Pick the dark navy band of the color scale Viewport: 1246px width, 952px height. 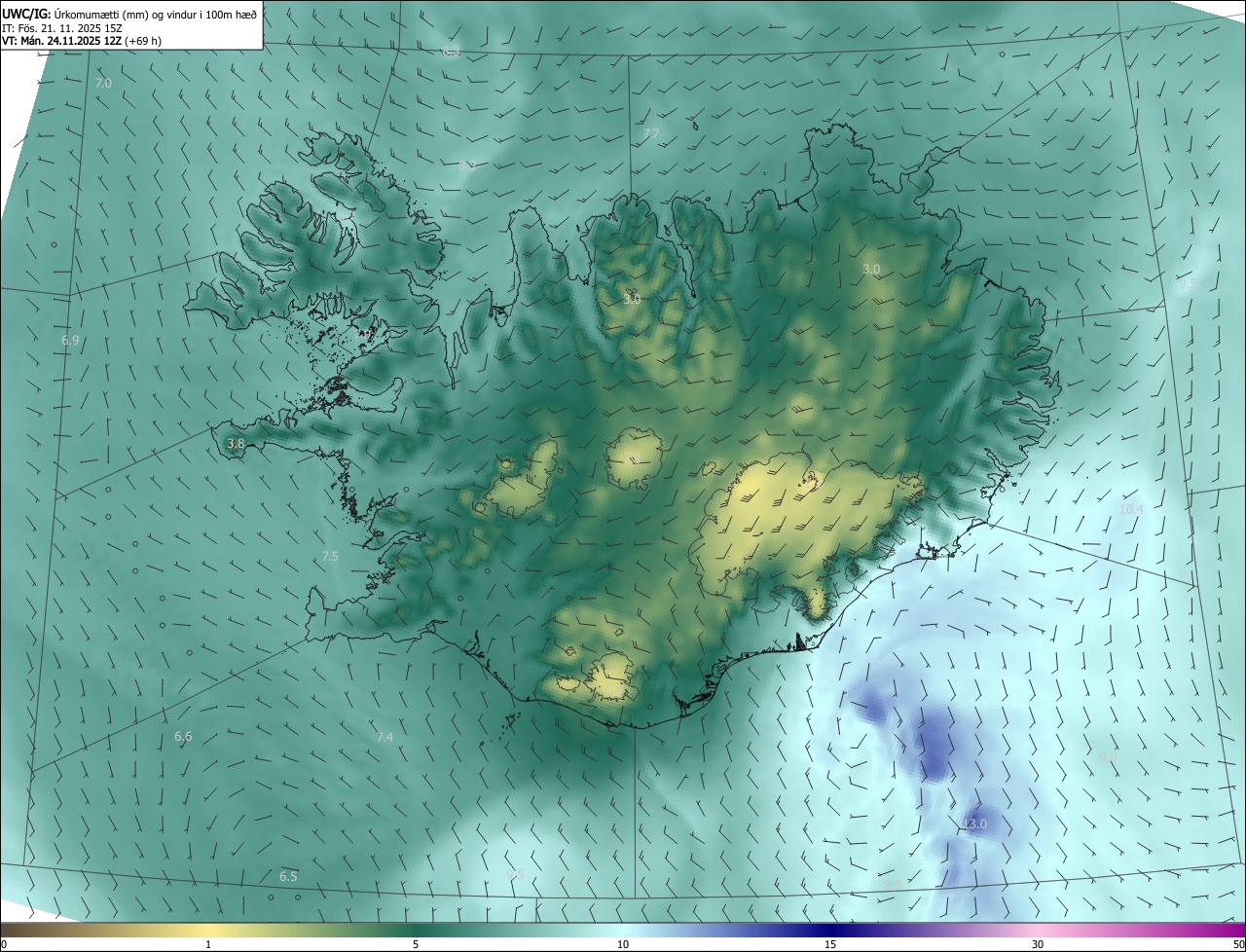[830, 930]
